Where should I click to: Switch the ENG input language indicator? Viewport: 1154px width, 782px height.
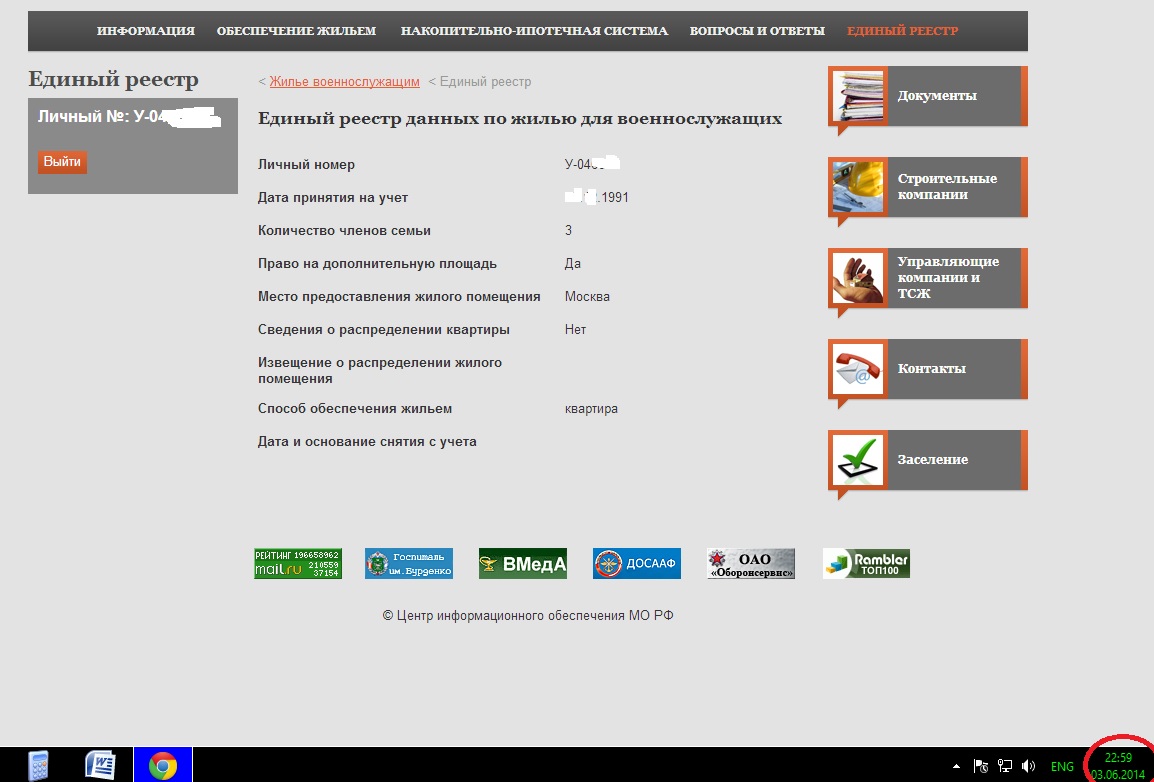(x=1061, y=767)
